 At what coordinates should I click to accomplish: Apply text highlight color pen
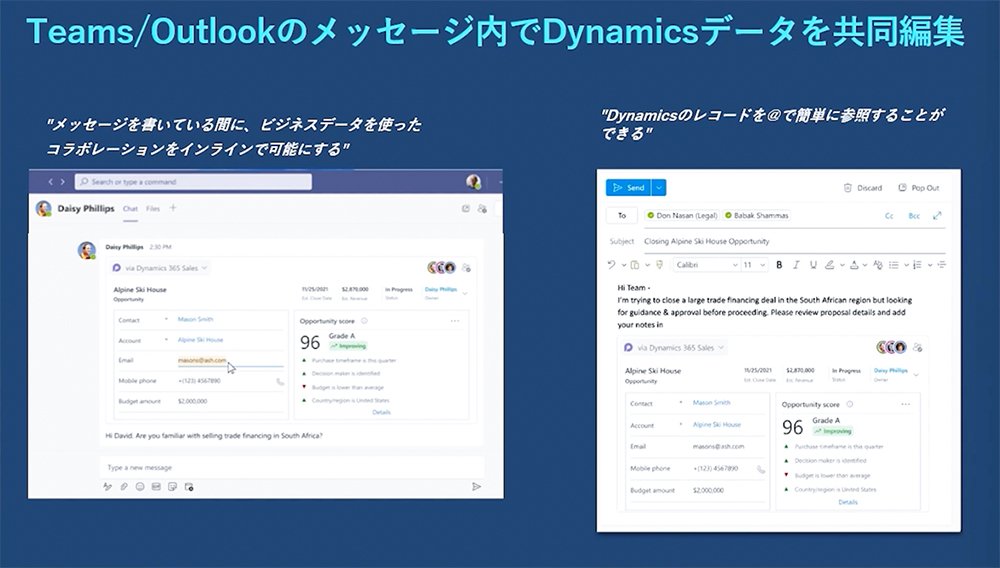(x=830, y=265)
